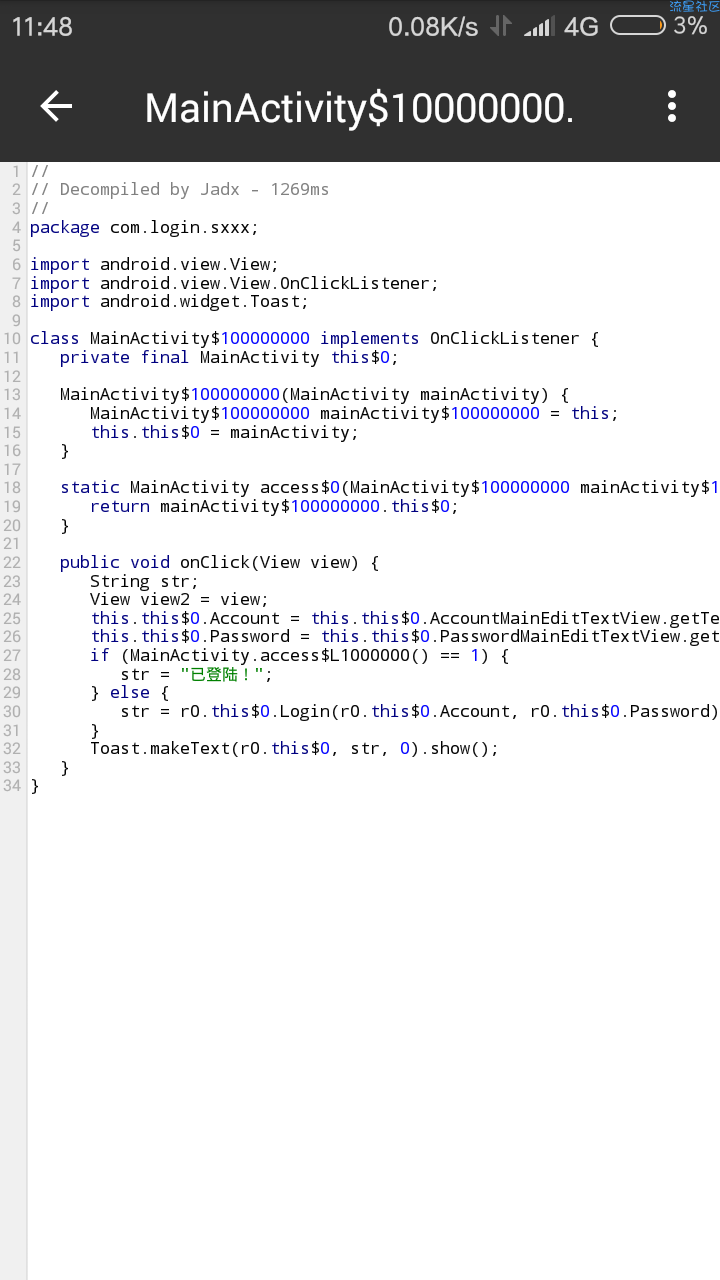Tap the battery icon in status bar
Viewport: 720px width, 1280px height.
click(638, 26)
